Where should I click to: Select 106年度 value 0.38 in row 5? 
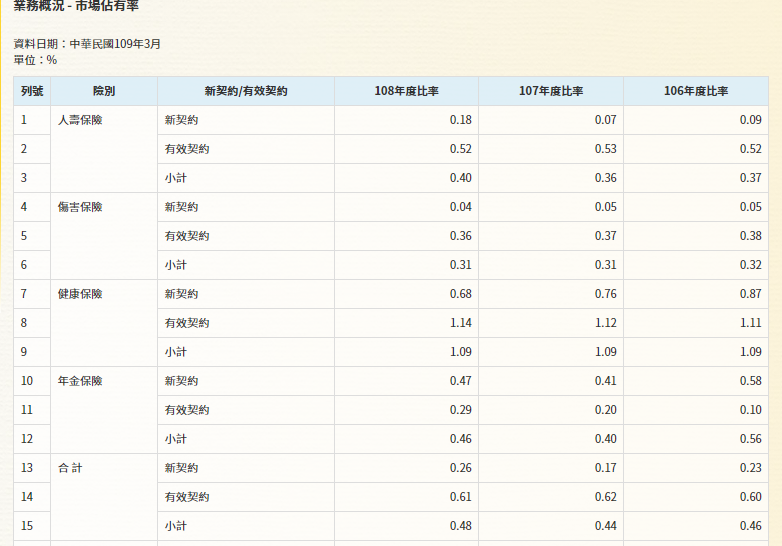click(x=751, y=236)
